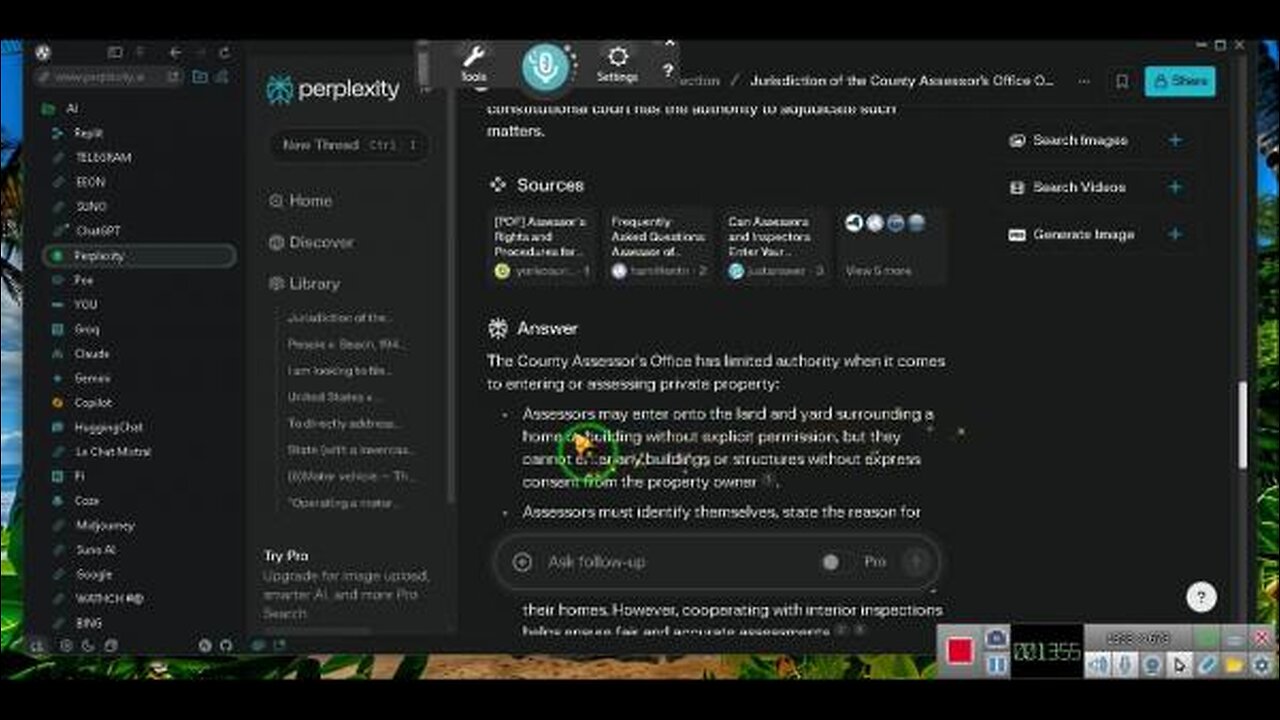Open Settings gear in the floating toolbar
The image size is (1280, 720).
tap(617, 64)
